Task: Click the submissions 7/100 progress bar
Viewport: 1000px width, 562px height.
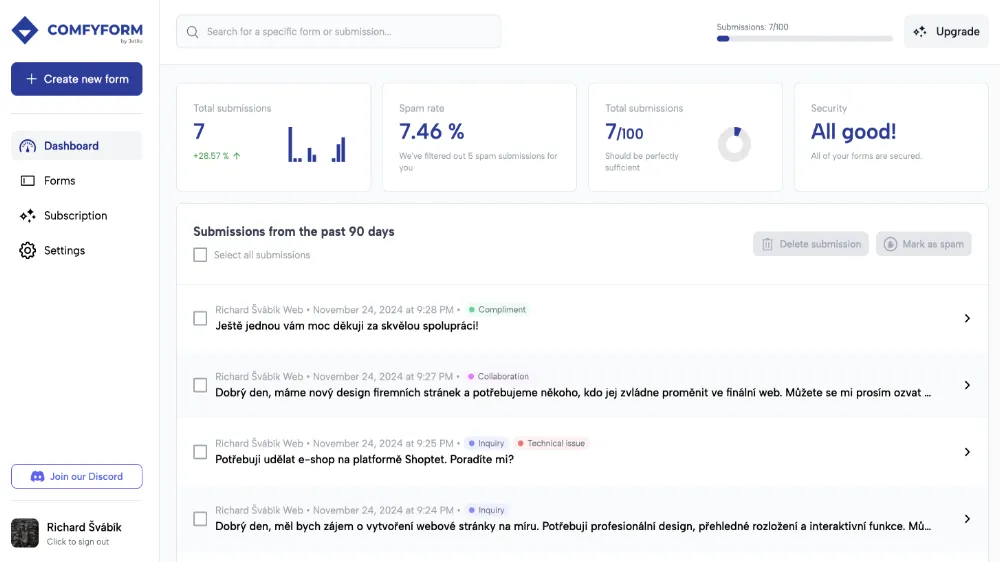Action: click(804, 39)
